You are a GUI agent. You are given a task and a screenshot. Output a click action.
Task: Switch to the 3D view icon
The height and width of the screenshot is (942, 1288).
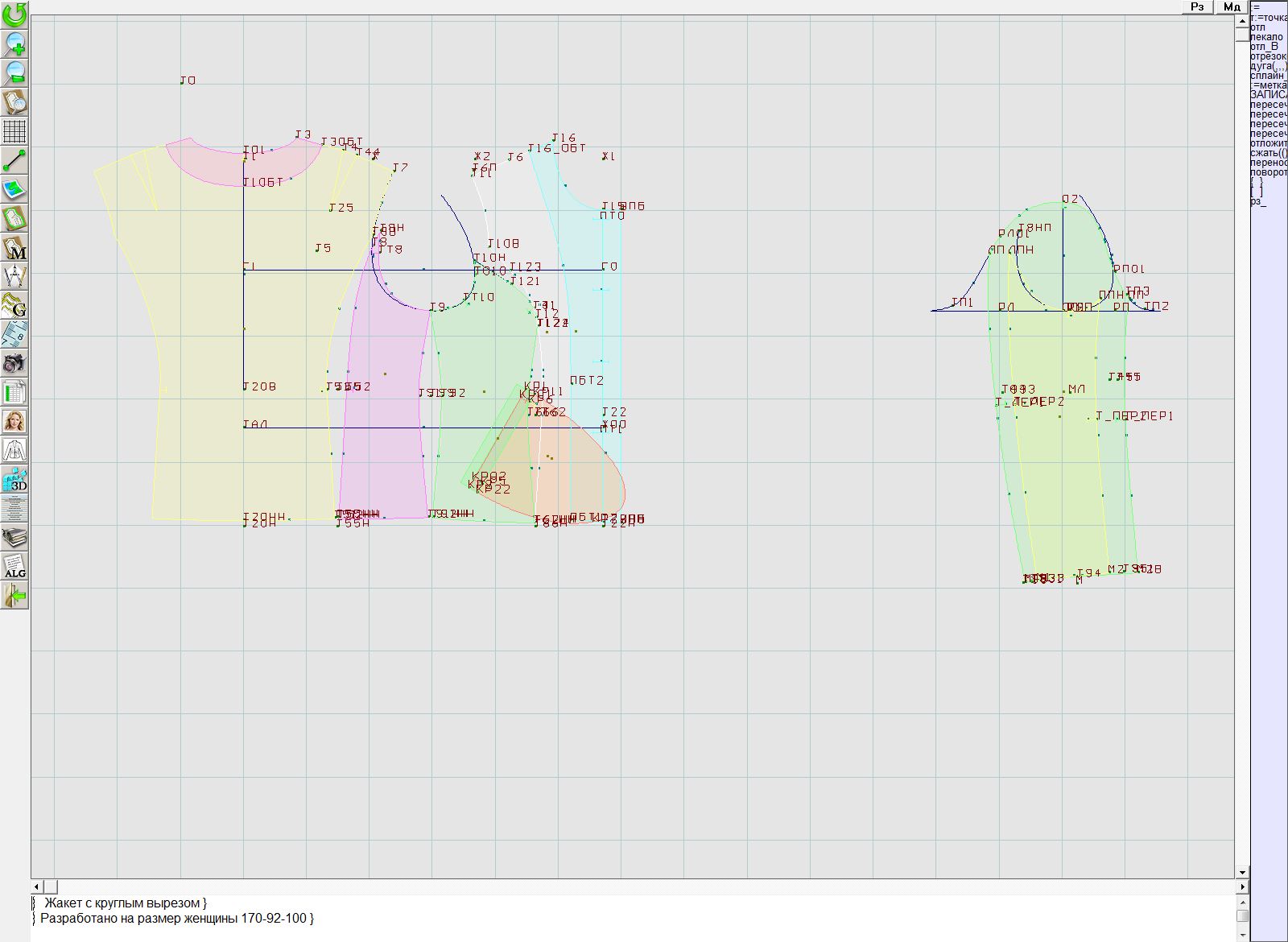[14, 480]
